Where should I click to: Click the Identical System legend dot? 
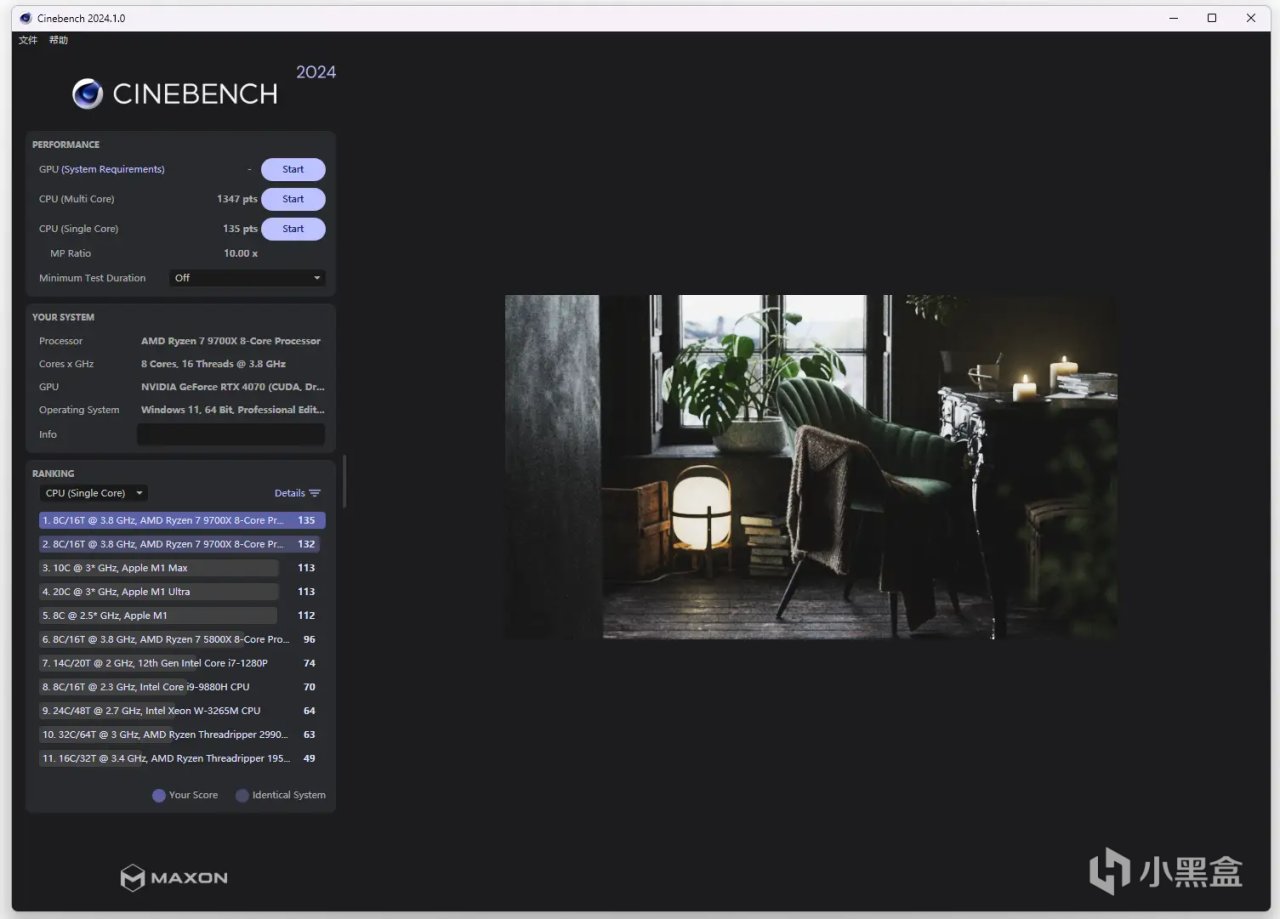coord(242,795)
